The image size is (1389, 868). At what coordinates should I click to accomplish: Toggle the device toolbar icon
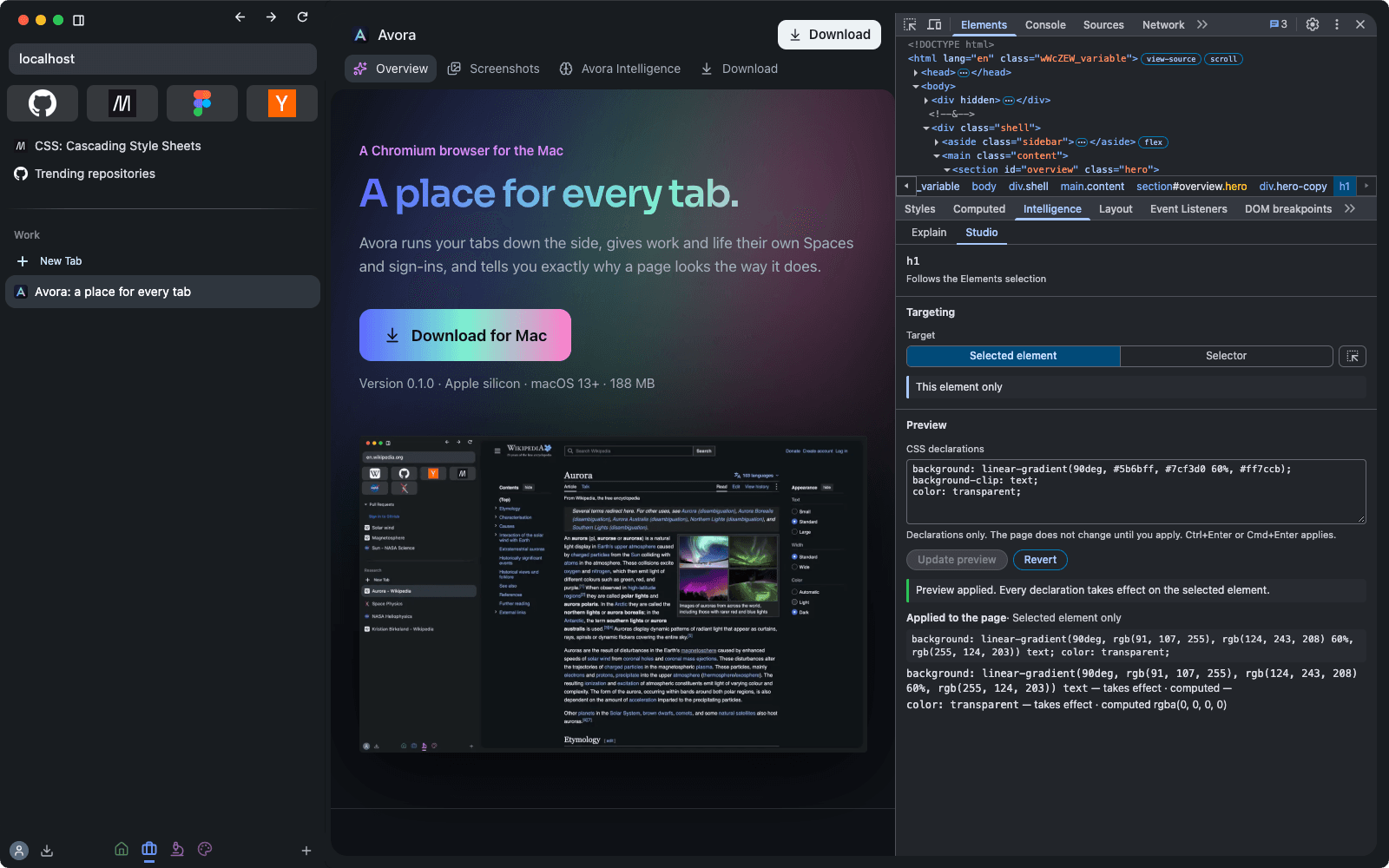pos(934,24)
